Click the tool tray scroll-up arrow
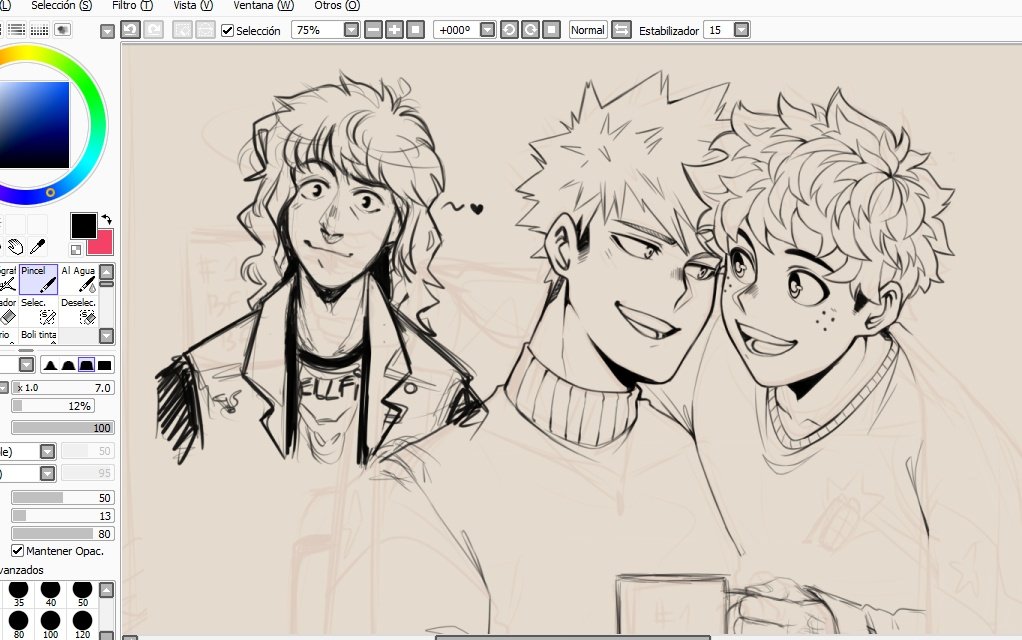The height and width of the screenshot is (640, 1022). pos(107,272)
